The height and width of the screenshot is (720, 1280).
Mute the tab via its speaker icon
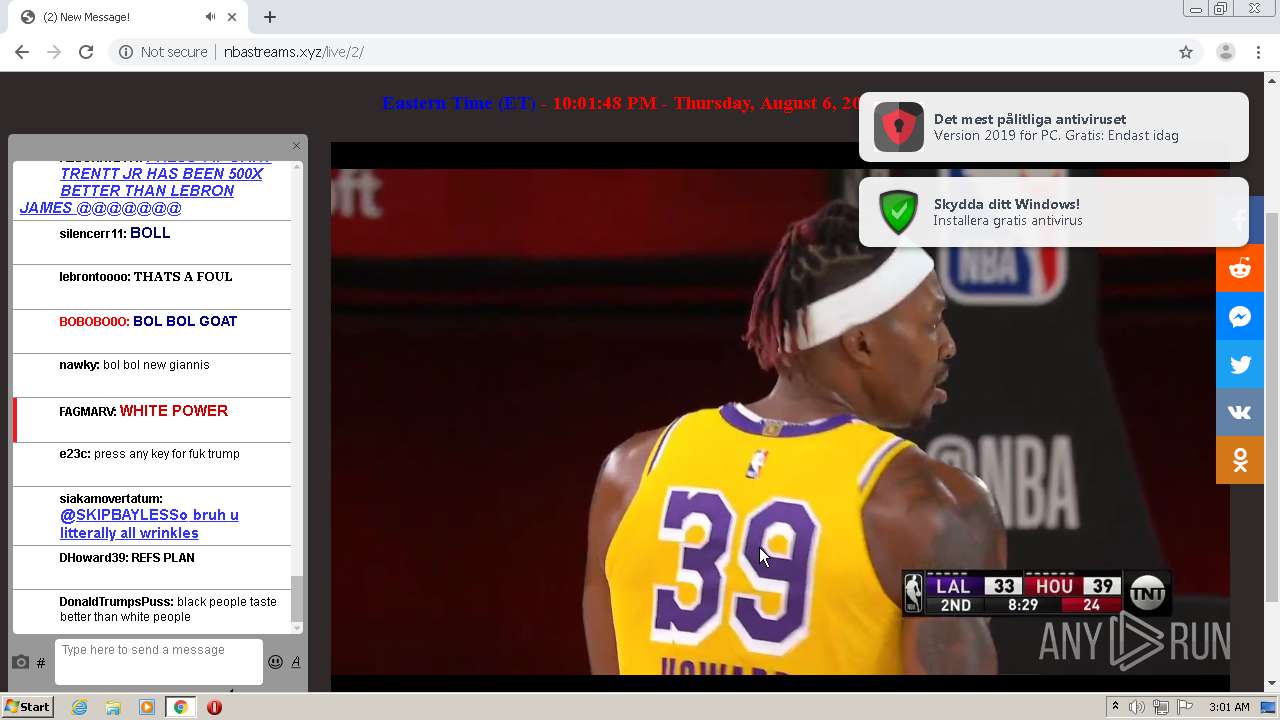tap(210, 17)
